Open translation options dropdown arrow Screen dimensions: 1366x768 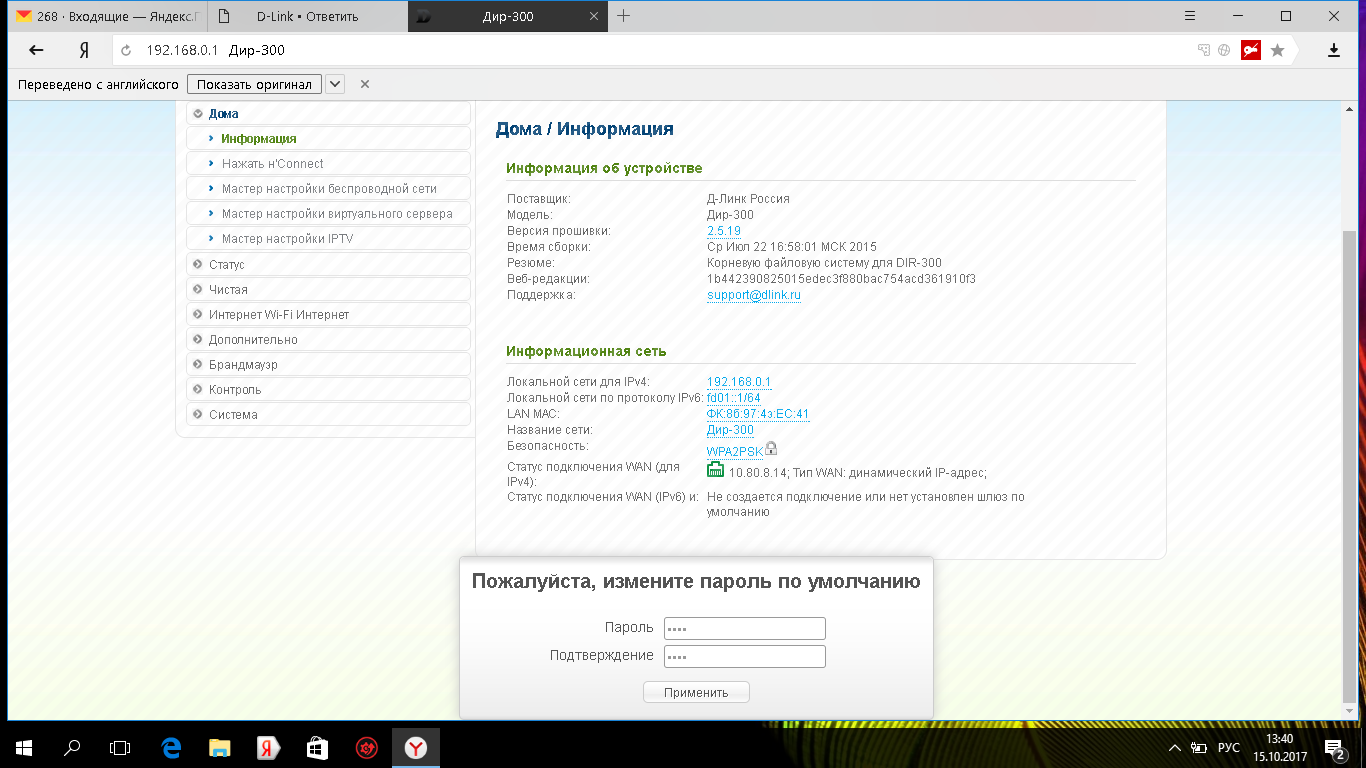tap(335, 84)
